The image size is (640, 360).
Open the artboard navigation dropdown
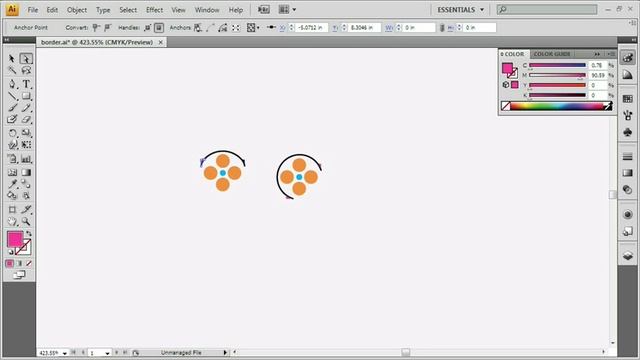tap(107, 353)
